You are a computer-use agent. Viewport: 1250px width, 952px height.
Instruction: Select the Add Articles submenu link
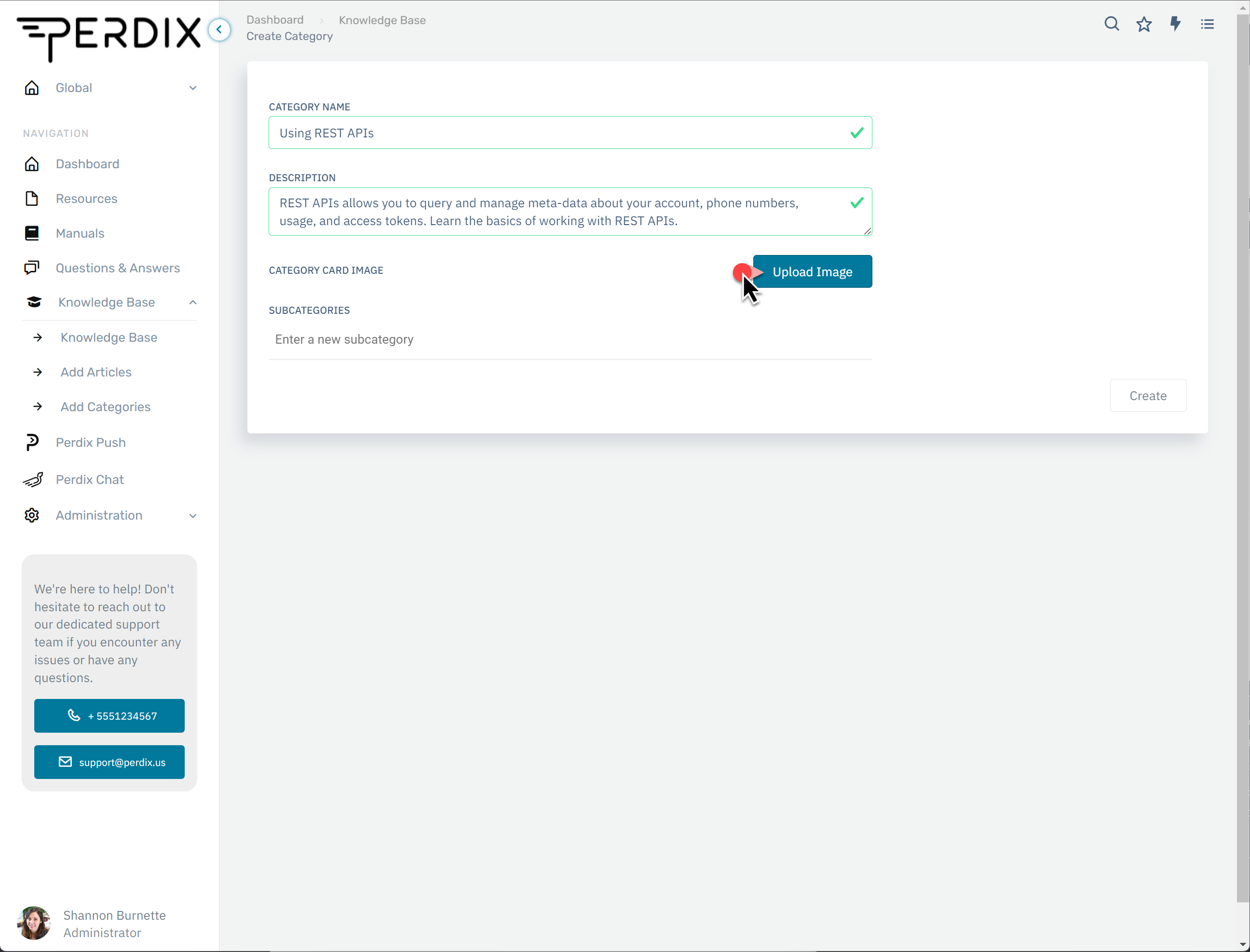96,372
